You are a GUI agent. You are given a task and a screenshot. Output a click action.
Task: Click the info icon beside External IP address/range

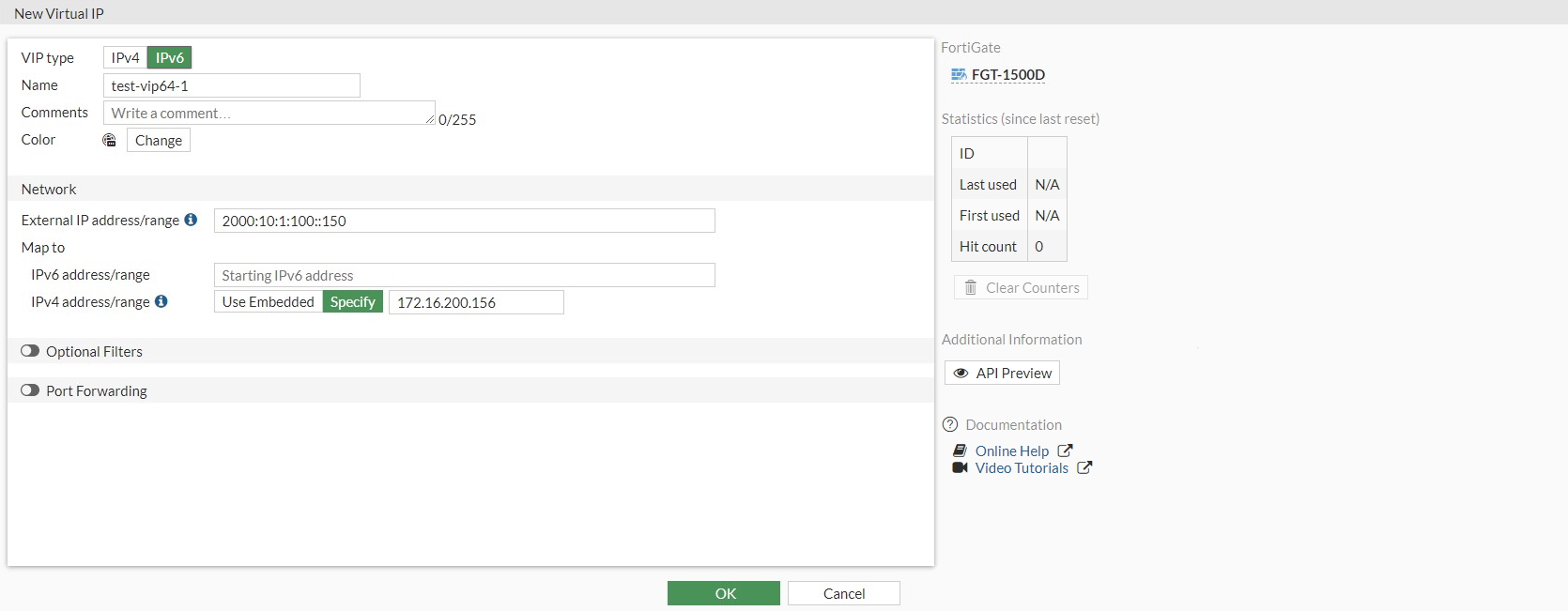191,220
